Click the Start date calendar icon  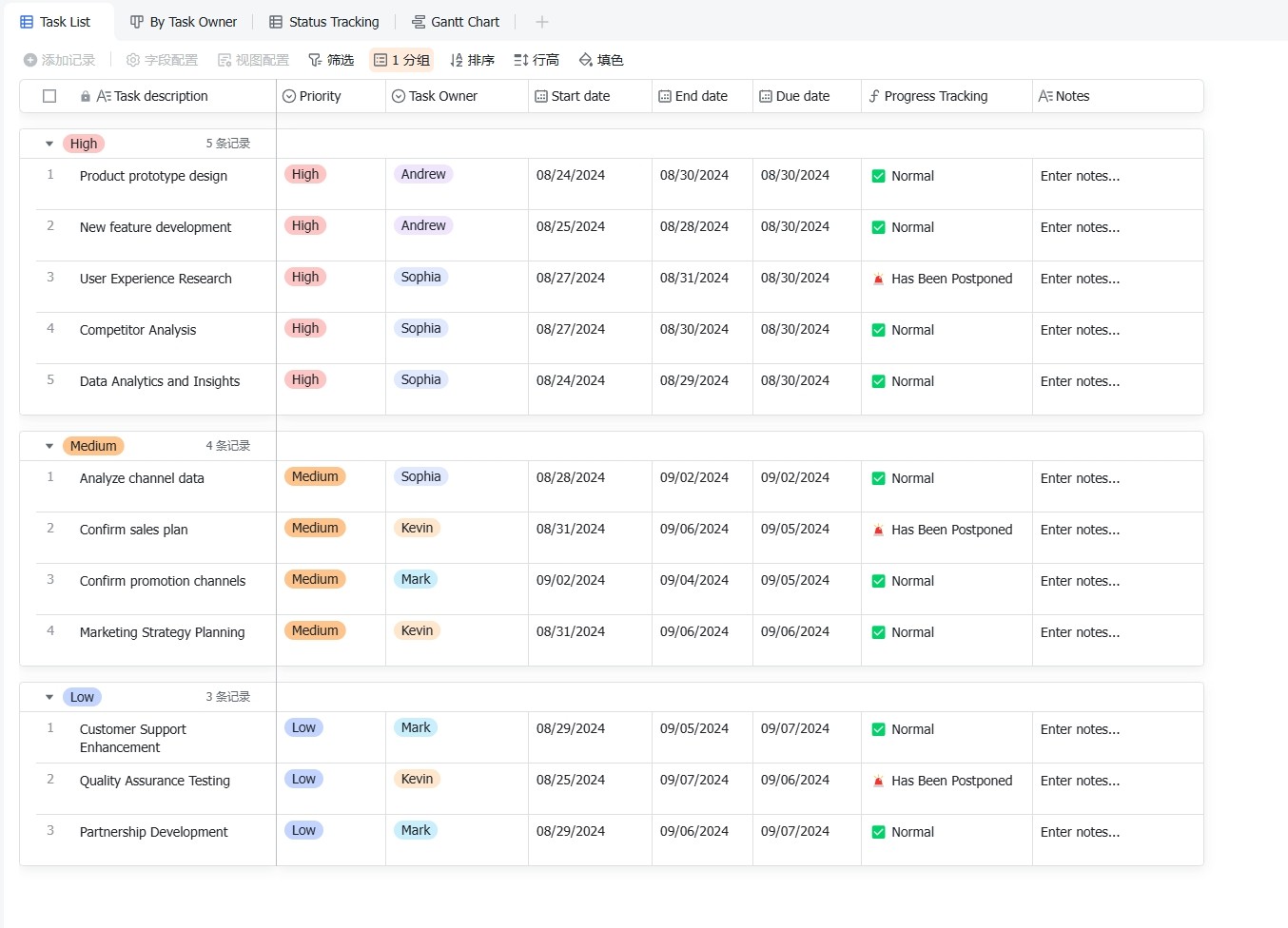(x=541, y=96)
